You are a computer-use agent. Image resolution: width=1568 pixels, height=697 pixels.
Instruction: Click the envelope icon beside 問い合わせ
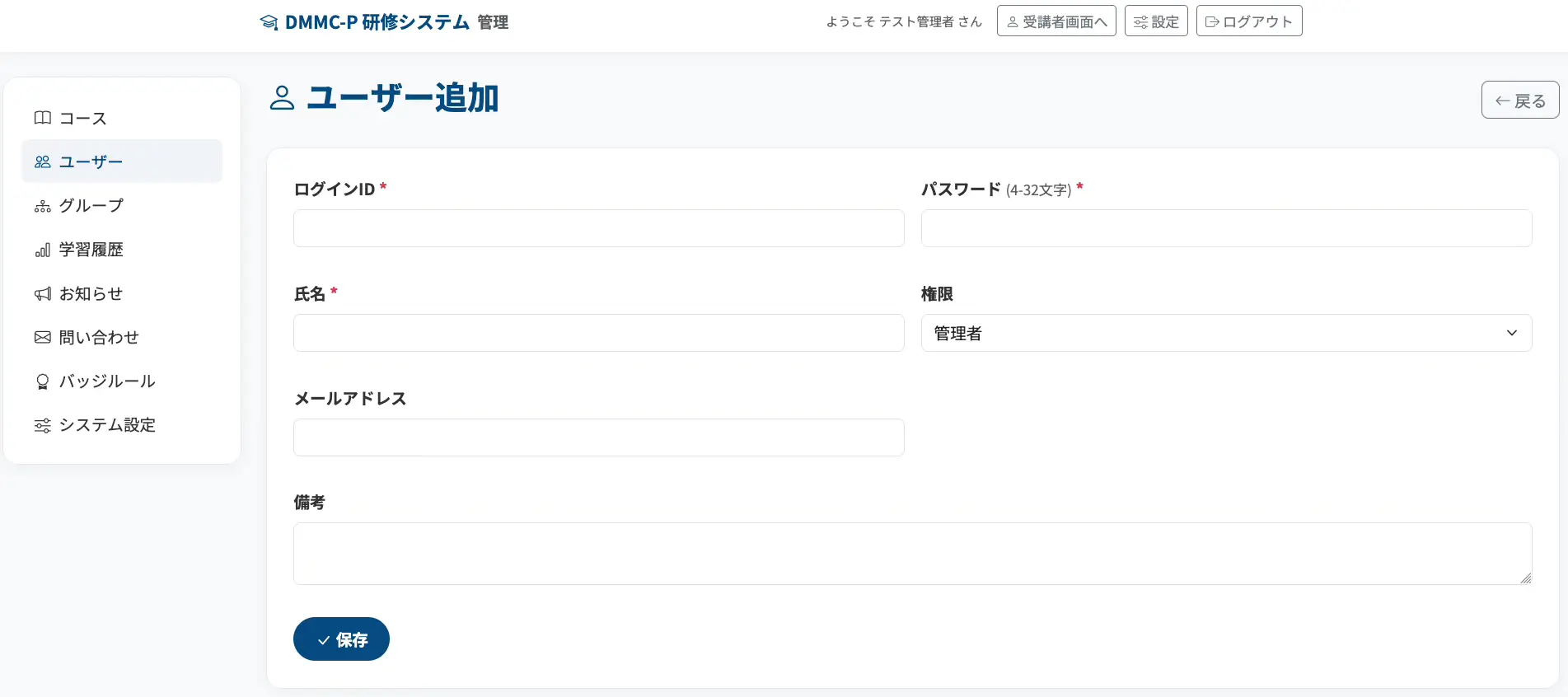coord(42,337)
